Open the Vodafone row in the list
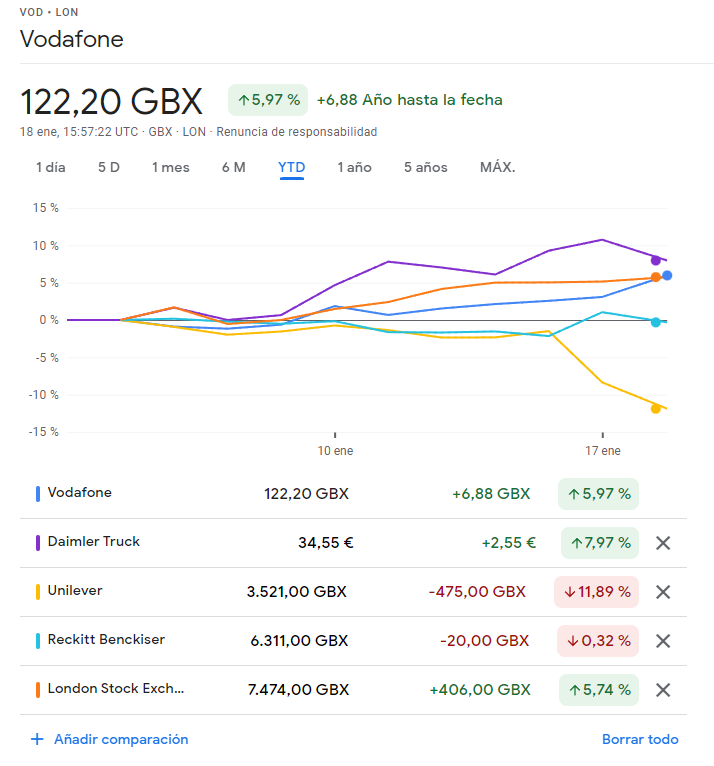This screenshot has width=714, height=766. point(80,493)
